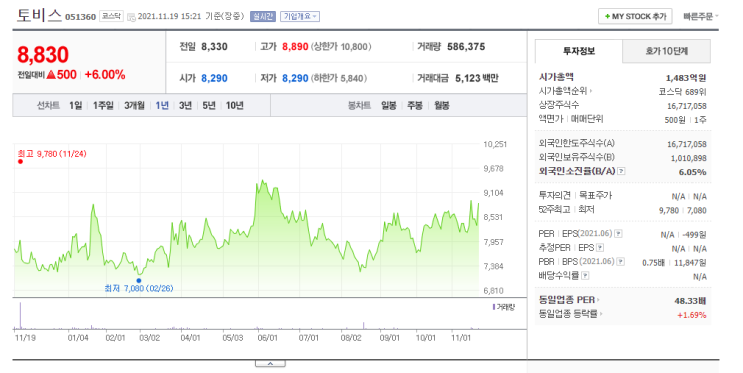Click the 시가총액 value 1,483억원

[686, 78]
